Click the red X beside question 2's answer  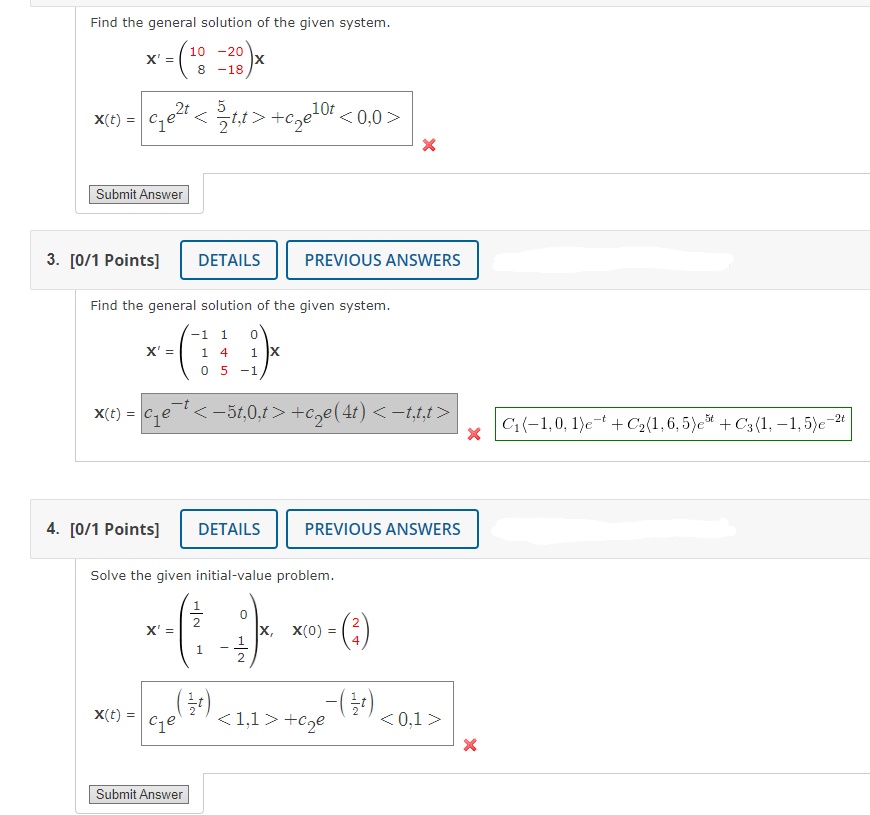[428, 144]
